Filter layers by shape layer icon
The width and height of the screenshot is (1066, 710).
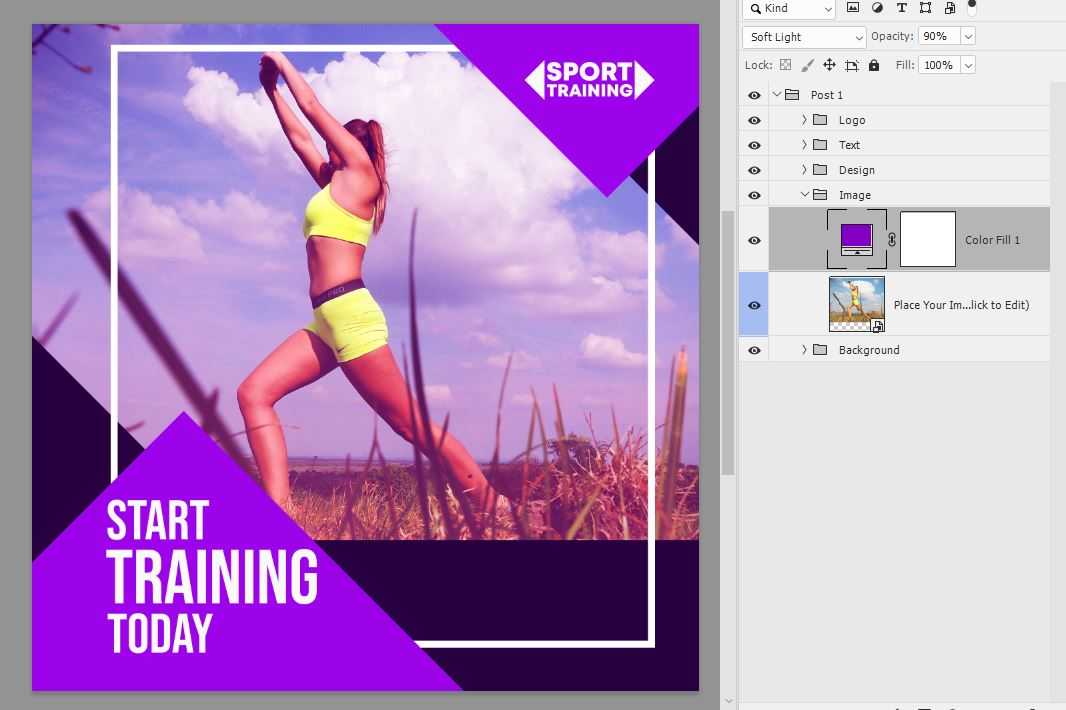[x=925, y=8]
